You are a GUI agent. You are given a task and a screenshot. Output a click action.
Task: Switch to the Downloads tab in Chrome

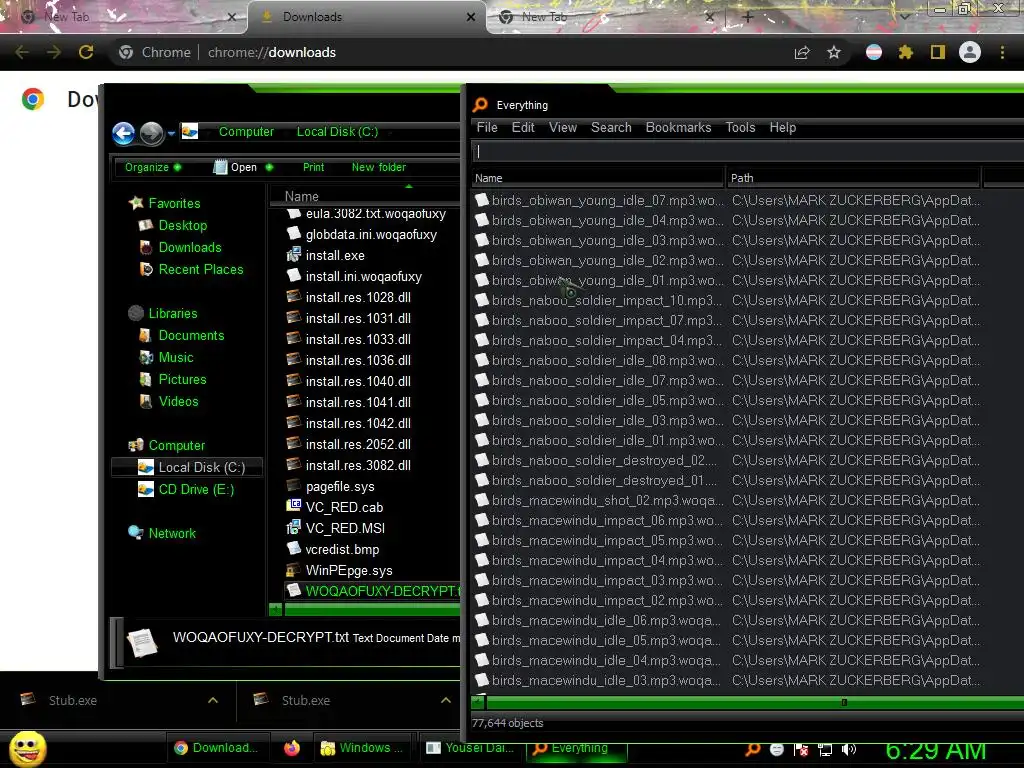pos(366,17)
